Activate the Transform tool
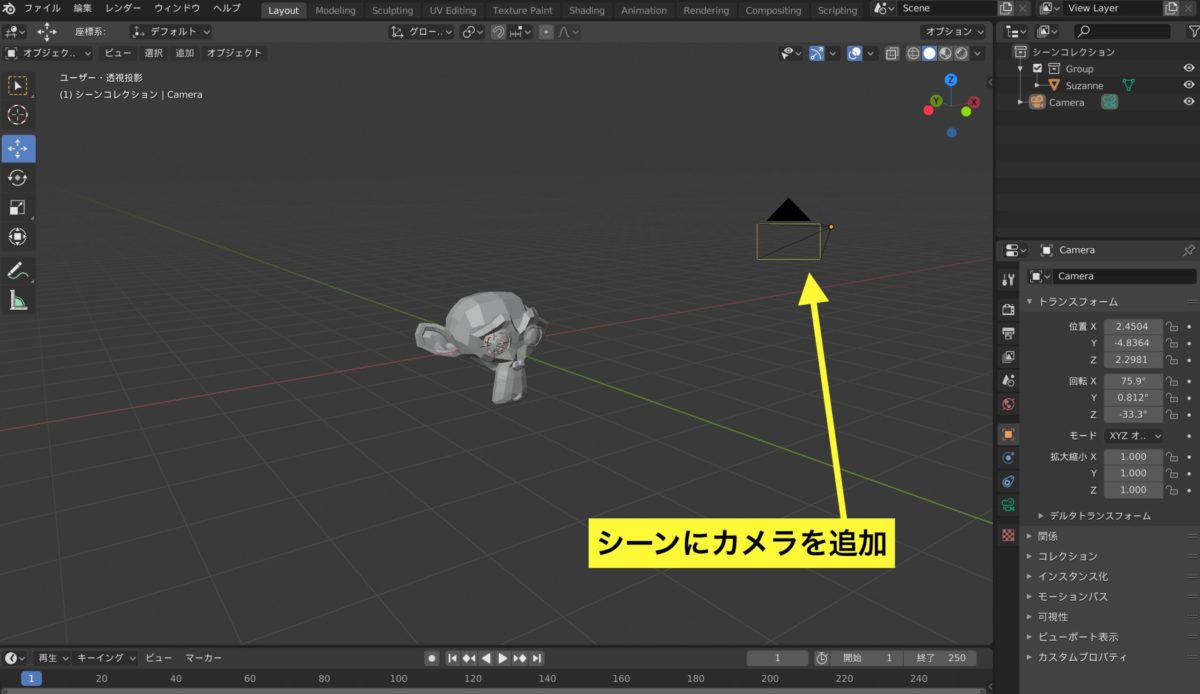Viewport: 1200px width, 694px height. point(18,236)
